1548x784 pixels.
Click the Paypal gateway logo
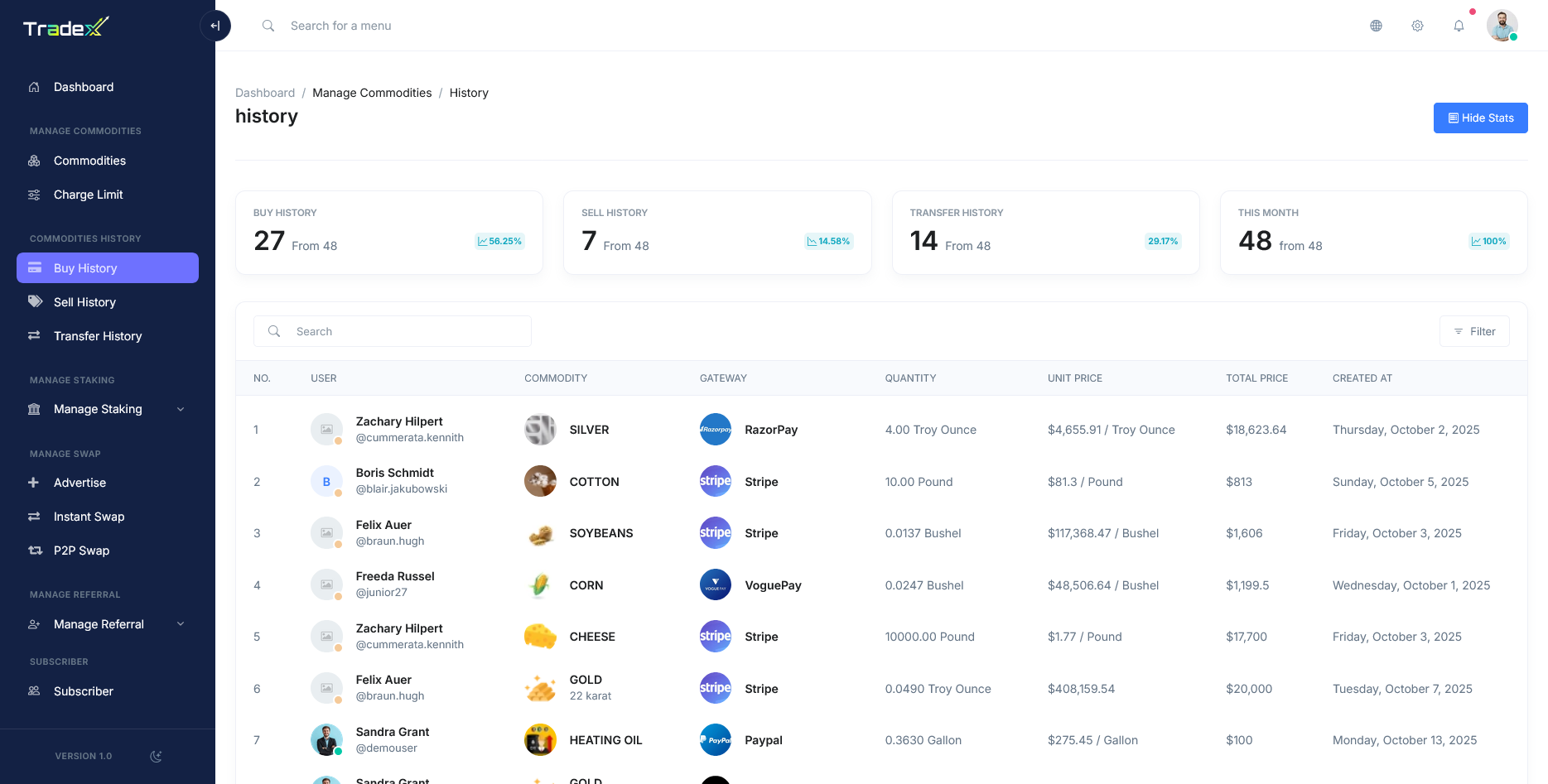tap(715, 740)
